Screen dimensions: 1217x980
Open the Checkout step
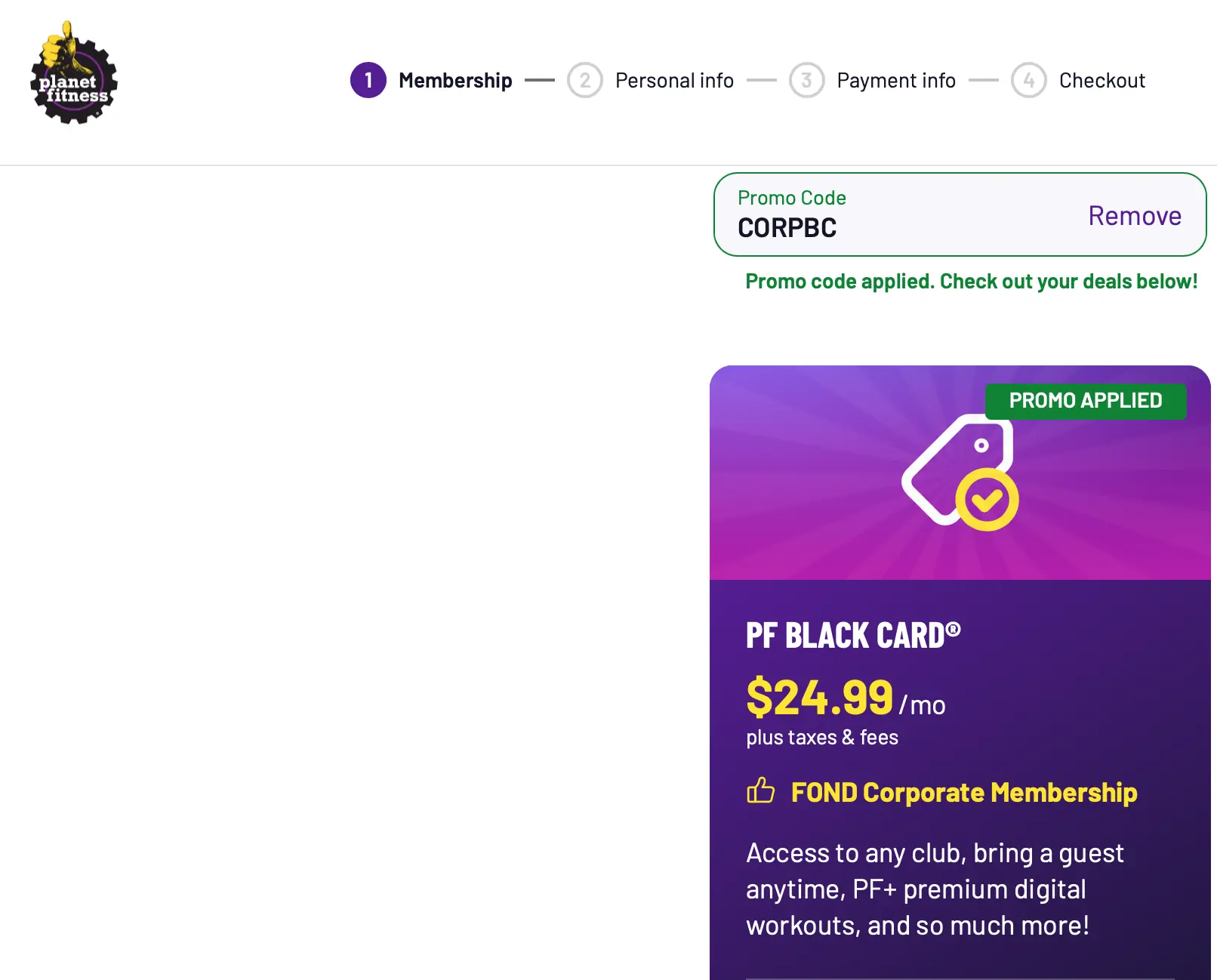tap(1102, 80)
